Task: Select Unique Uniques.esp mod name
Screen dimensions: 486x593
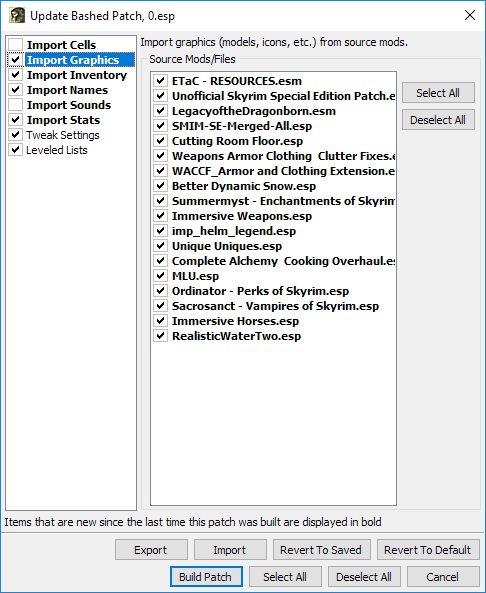Action: [x=227, y=246]
